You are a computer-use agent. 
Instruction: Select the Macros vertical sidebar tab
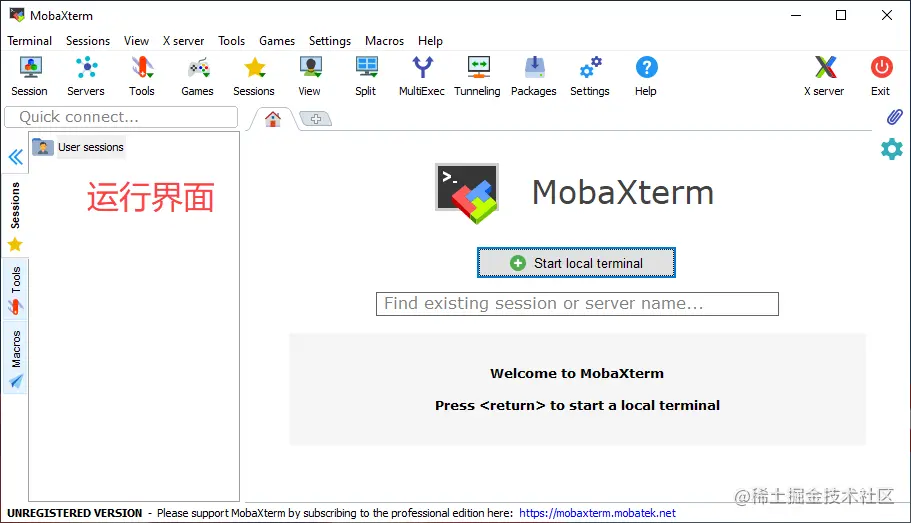pos(16,357)
